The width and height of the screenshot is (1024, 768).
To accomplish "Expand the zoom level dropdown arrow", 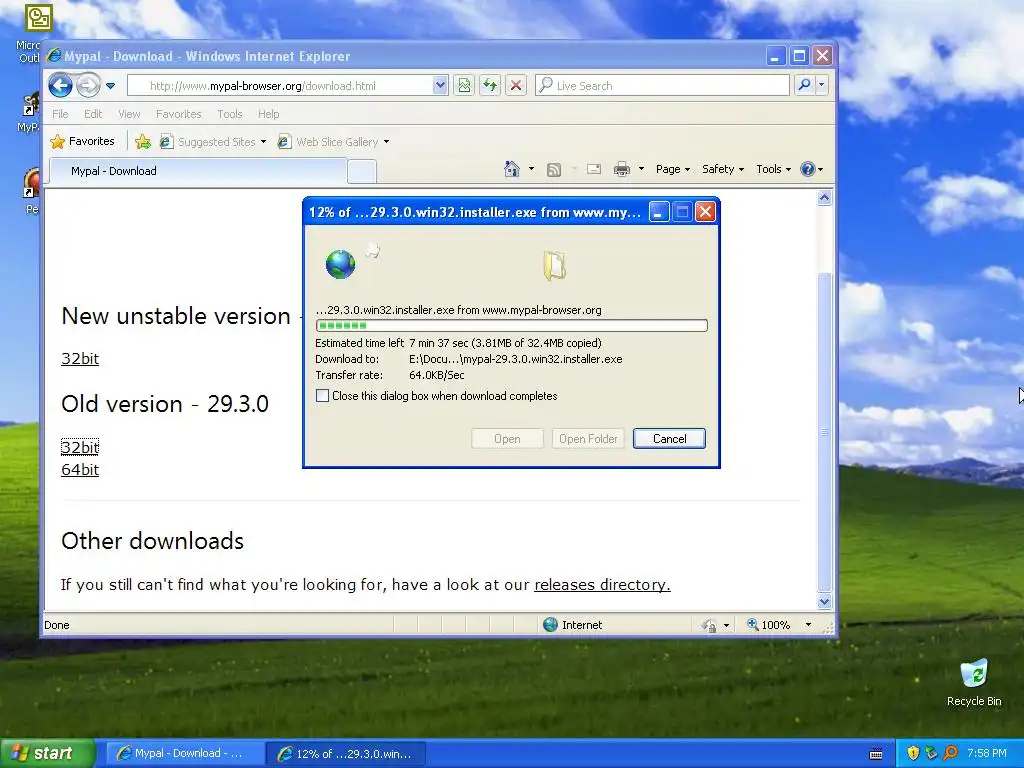I will coord(808,625).
